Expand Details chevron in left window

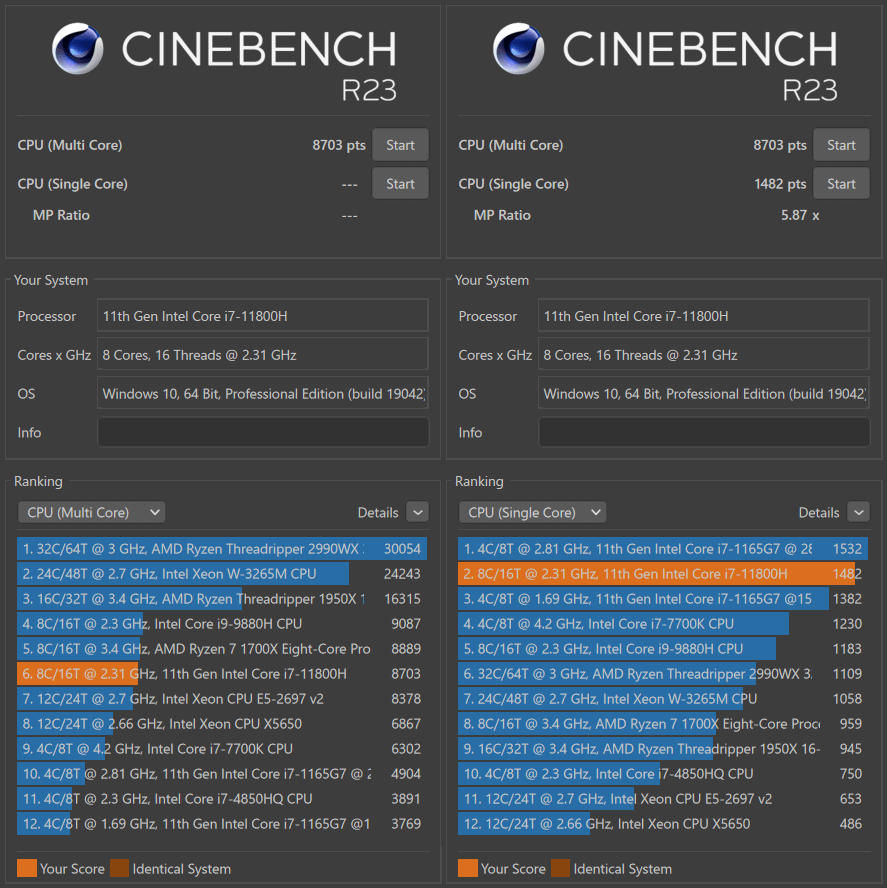coord(417,512)
